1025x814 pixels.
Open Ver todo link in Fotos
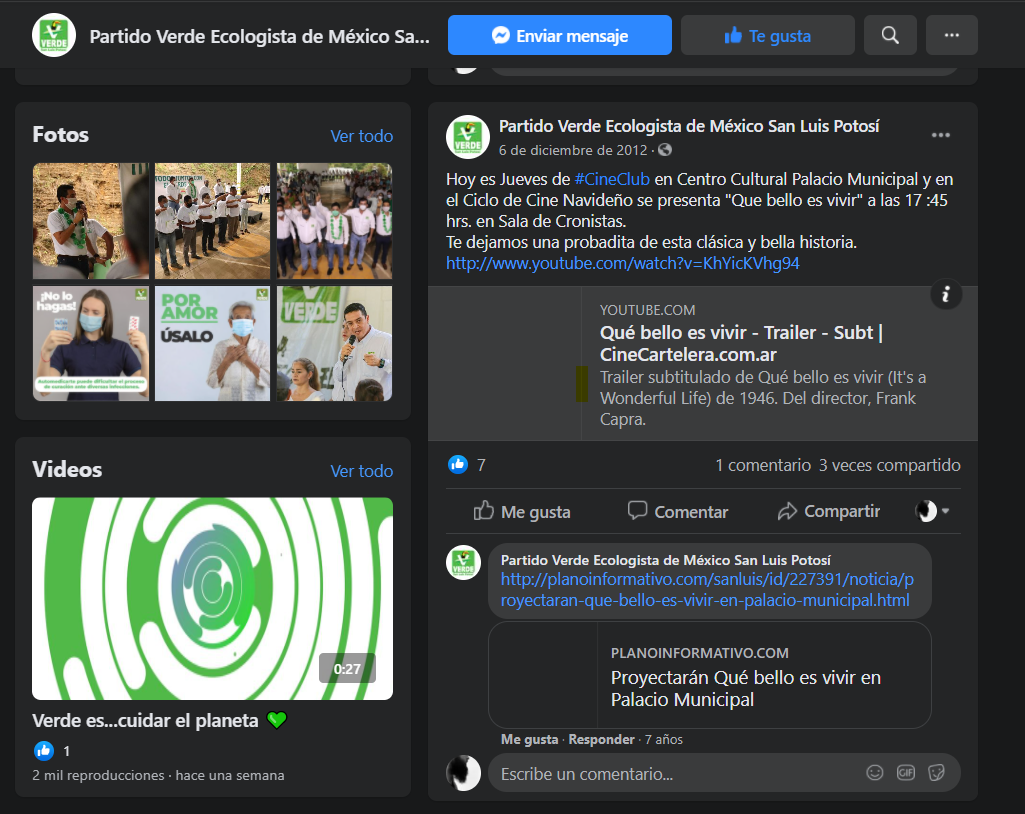point(361,136)
